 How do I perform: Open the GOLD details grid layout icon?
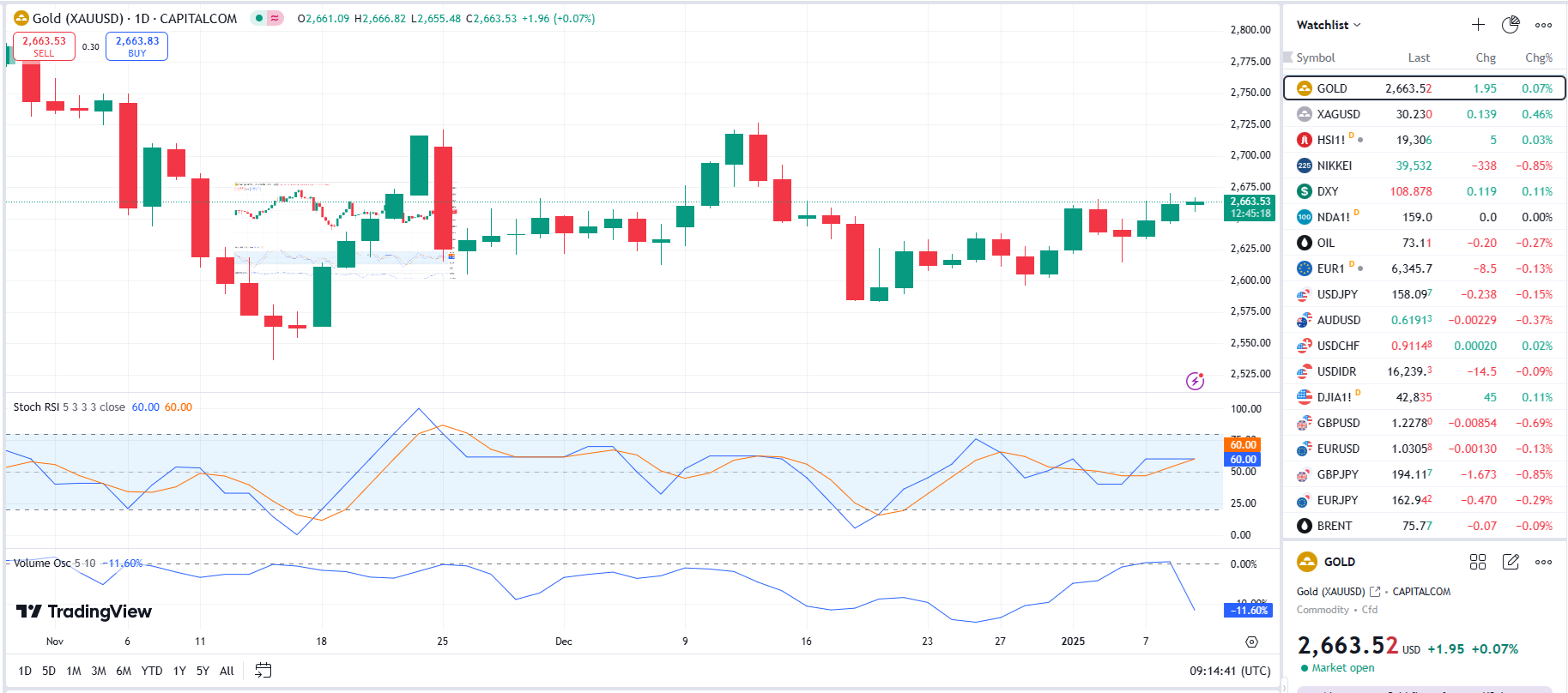click(x=1478, y=562)
